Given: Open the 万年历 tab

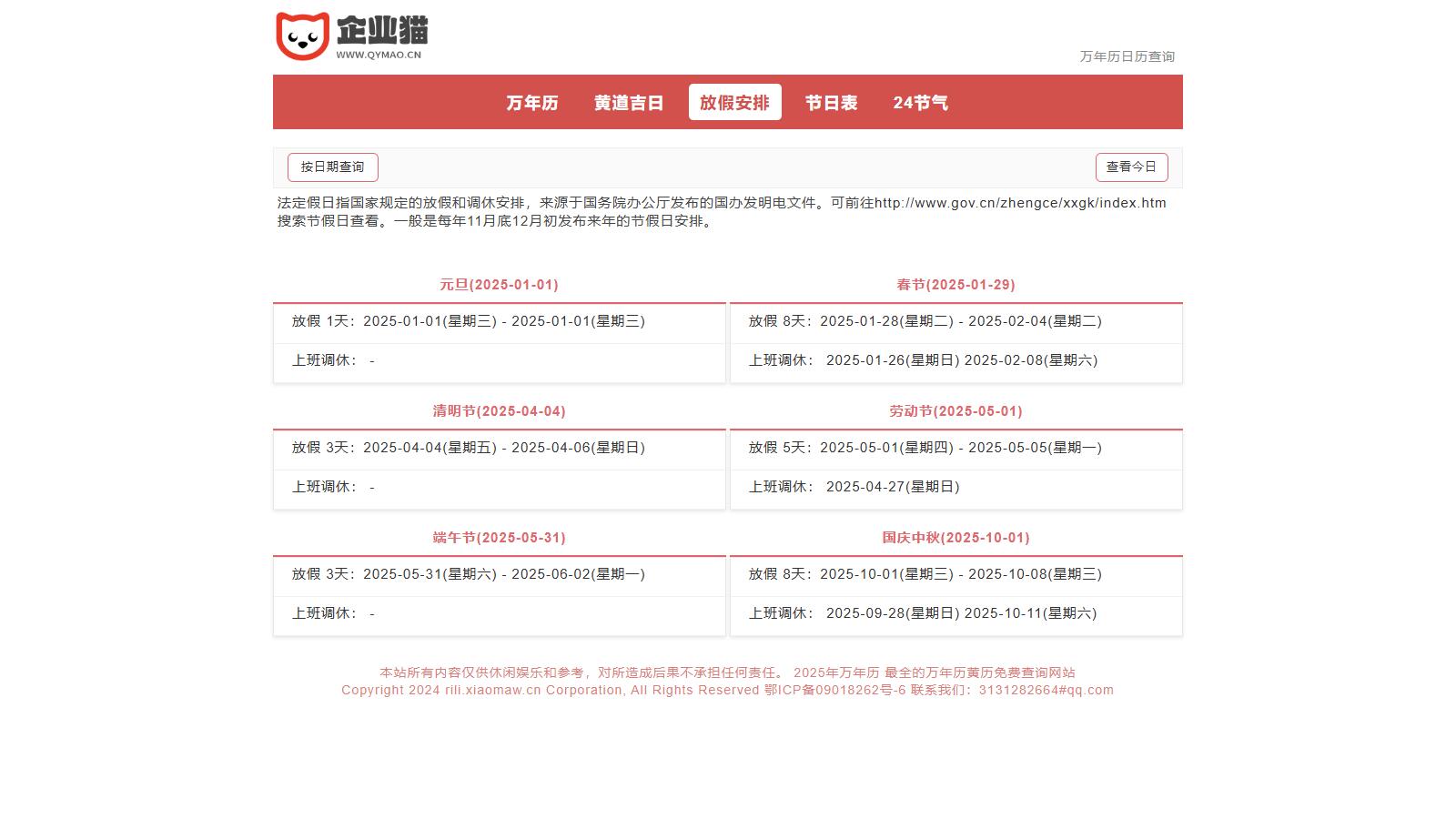Looking at the screenshot, I should 532,103.
